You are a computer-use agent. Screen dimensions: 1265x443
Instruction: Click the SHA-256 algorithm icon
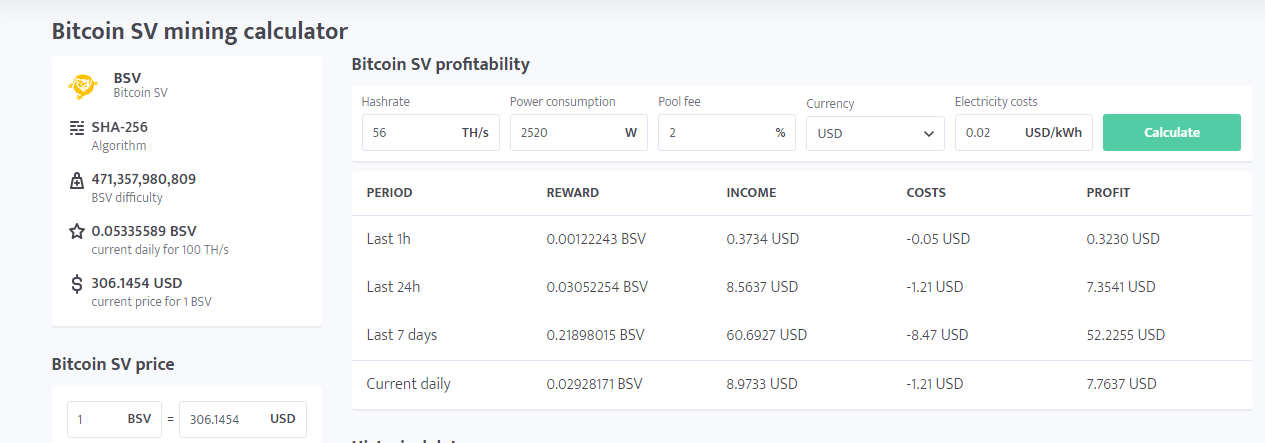77,128
